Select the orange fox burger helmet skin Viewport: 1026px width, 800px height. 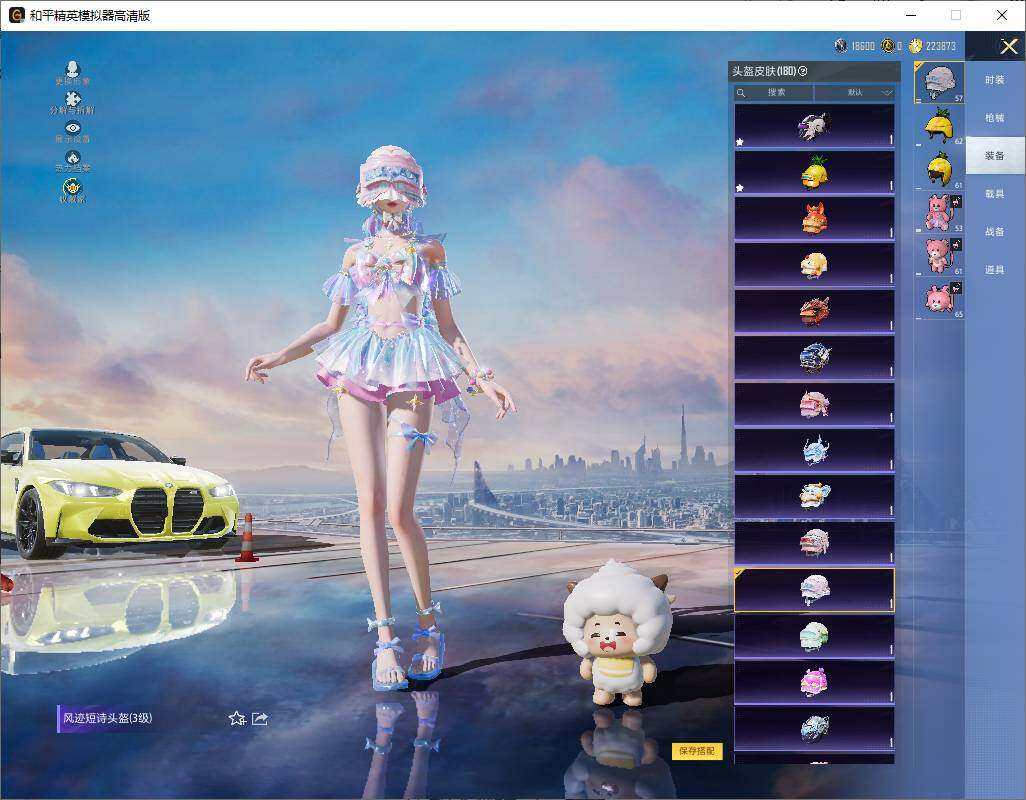coord(814,218)
